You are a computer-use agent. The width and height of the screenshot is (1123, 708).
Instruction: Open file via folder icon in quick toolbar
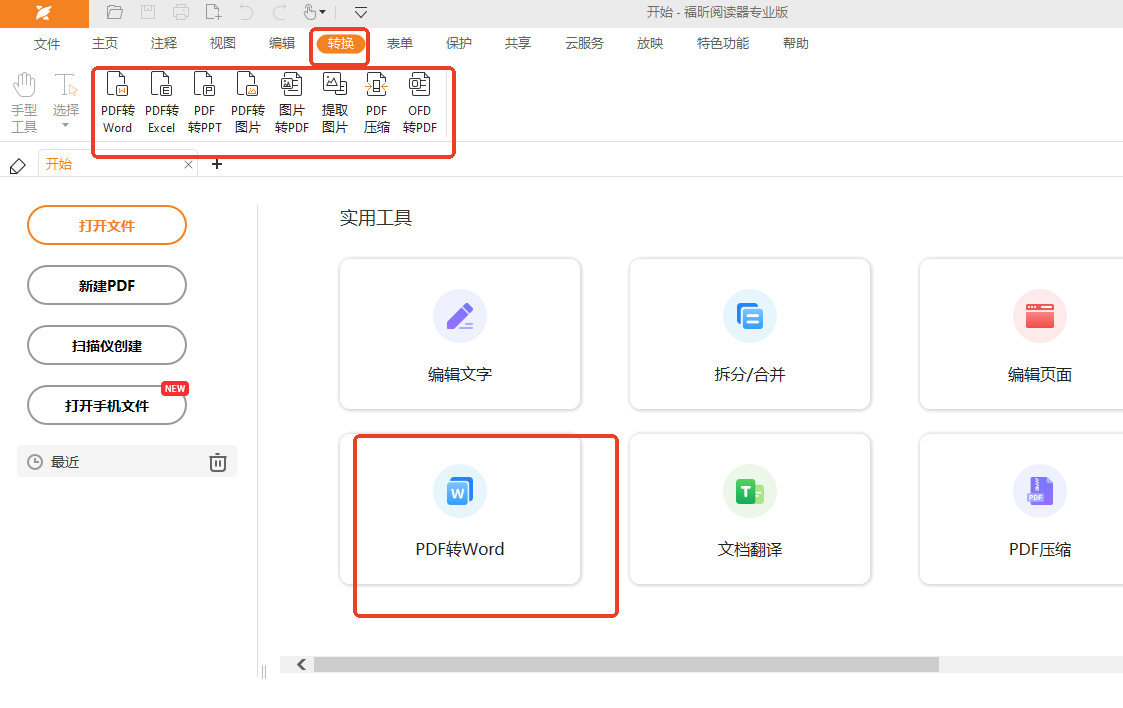tap(115, 12)
